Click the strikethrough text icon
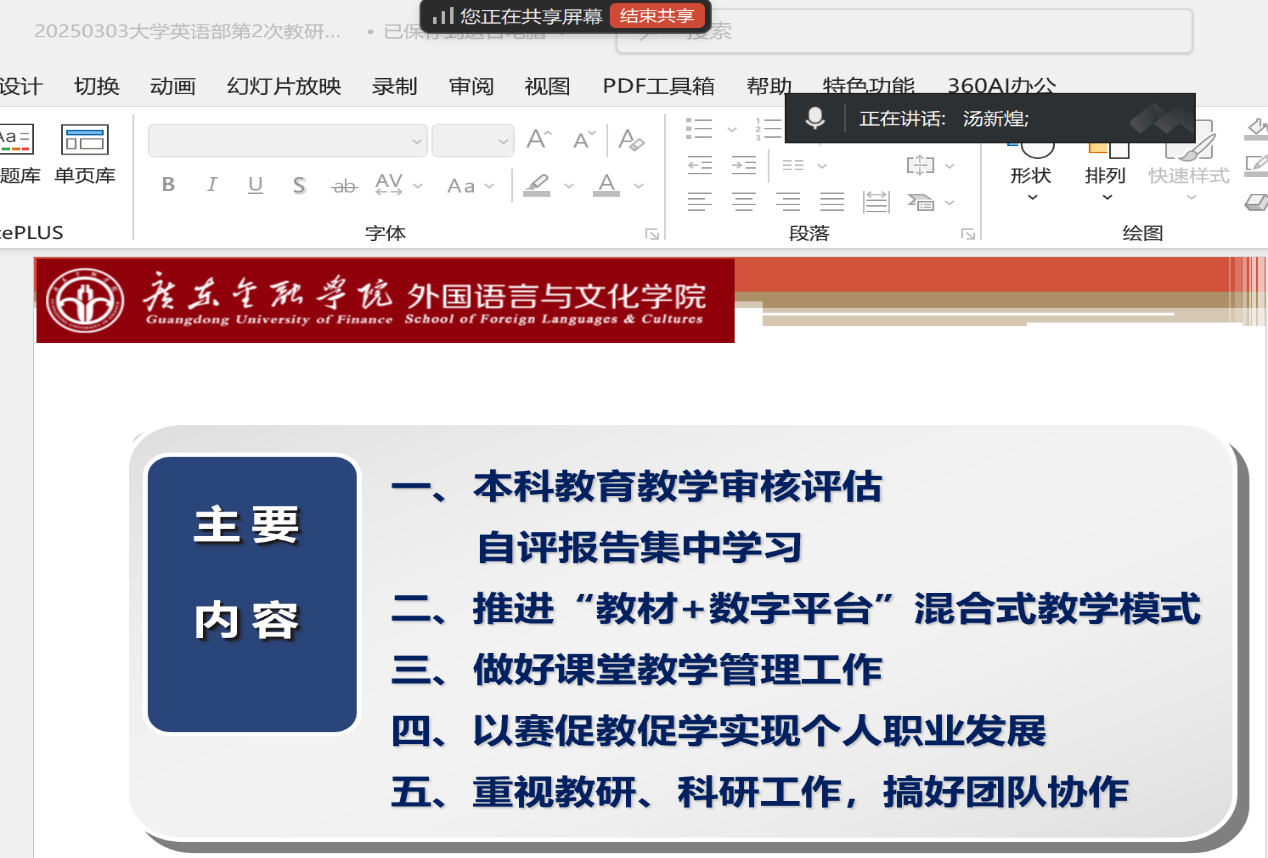 344,185
